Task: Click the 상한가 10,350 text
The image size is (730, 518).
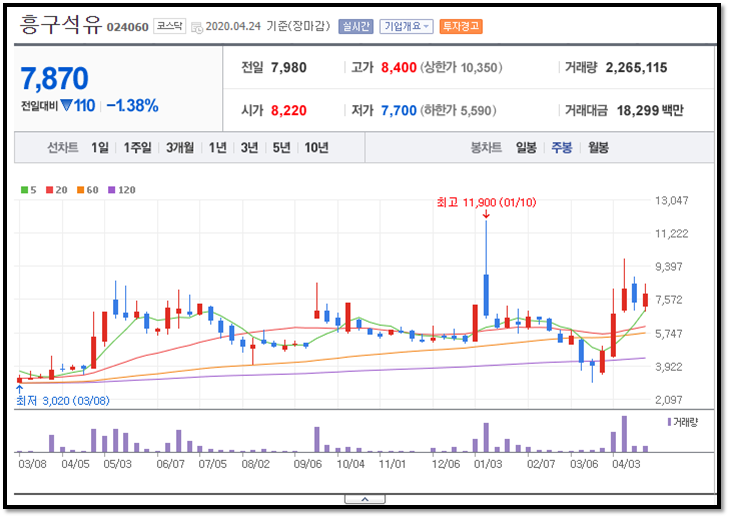Action: pyautogui.click(x=461, y=67)
